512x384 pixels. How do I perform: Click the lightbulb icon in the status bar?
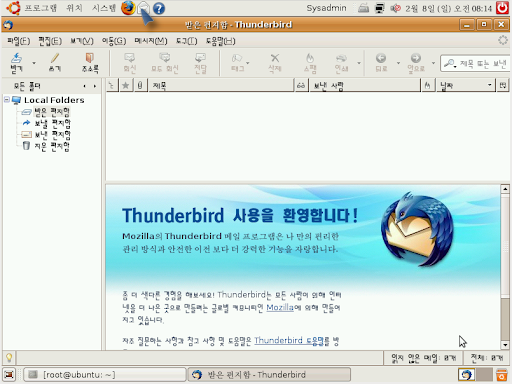pos(9,358)
